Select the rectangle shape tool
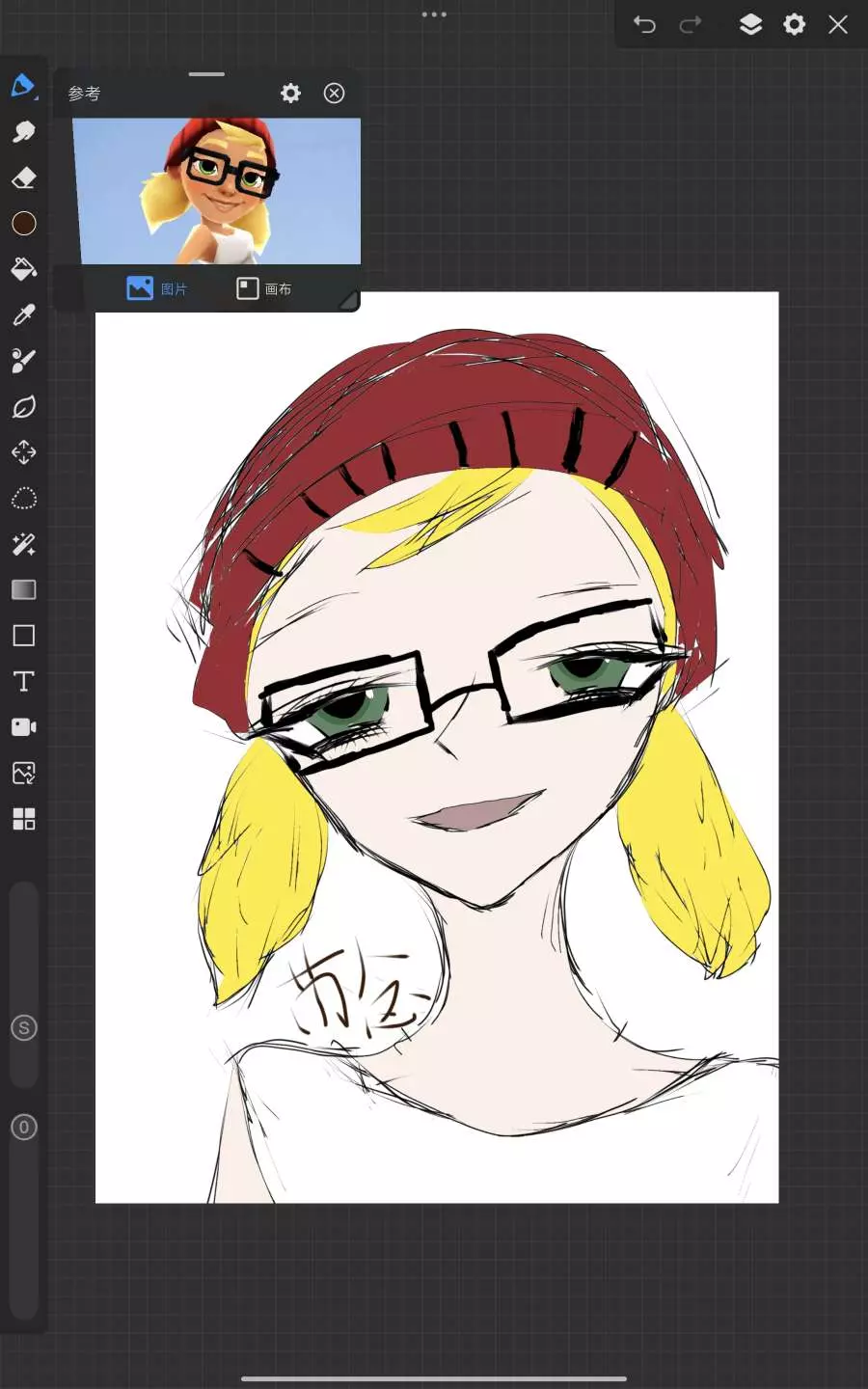The image size is (868, 1389). pos(23,636)
